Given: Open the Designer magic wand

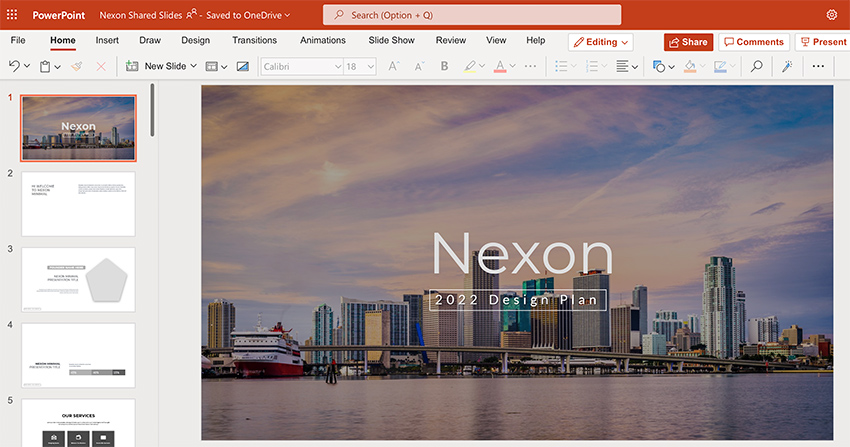Looking at the screenshot, I should tap(787, 66).
